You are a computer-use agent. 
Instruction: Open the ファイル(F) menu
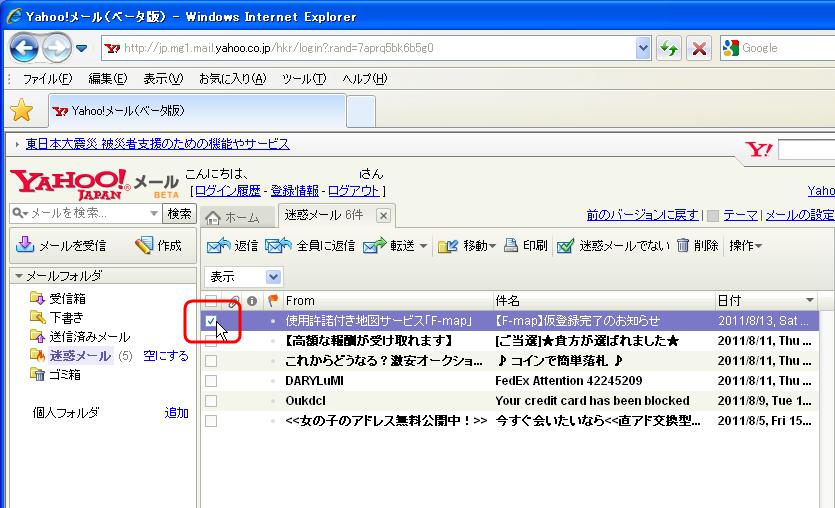click(x=47, y=79)
